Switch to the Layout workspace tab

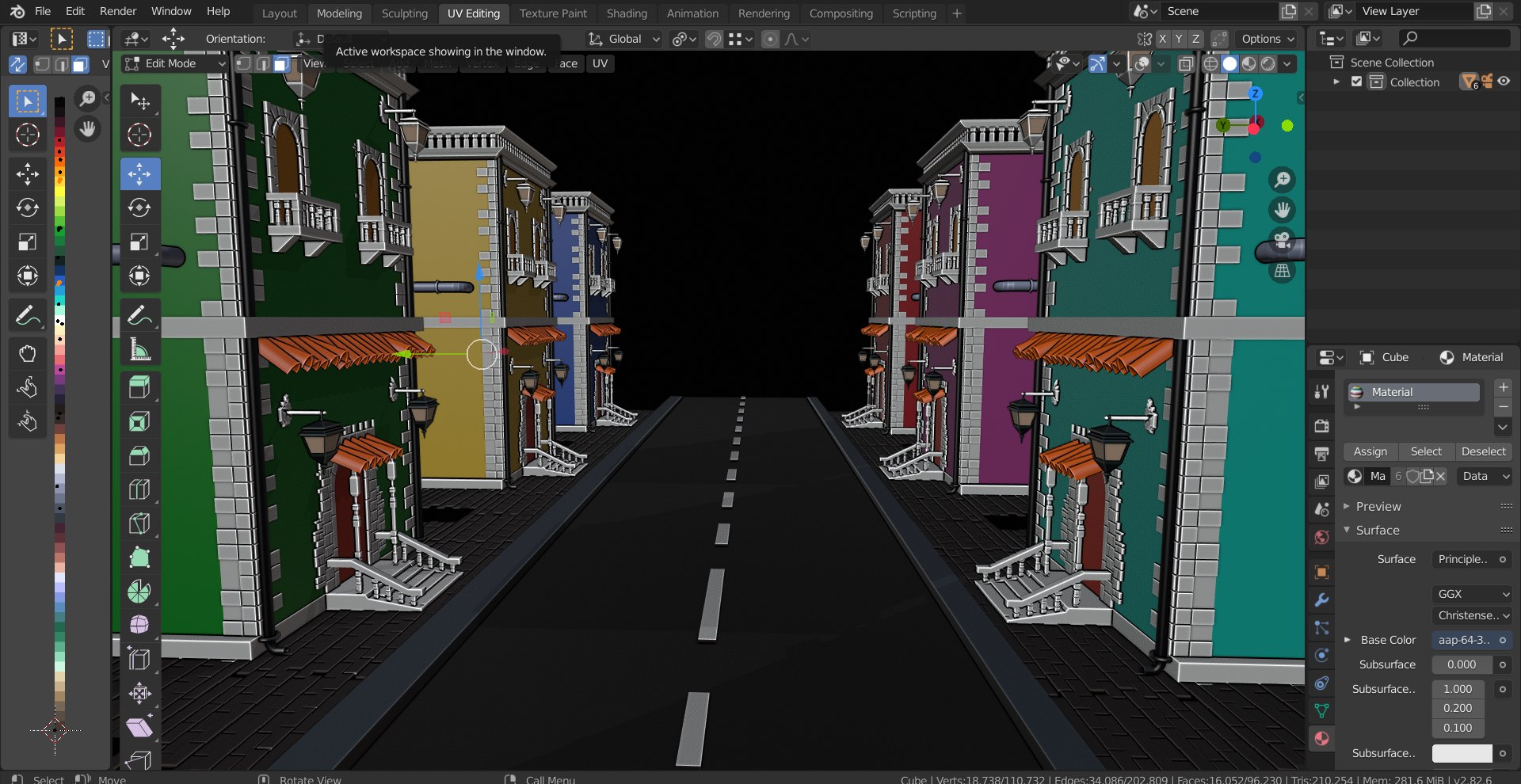(x=279, y=13)
